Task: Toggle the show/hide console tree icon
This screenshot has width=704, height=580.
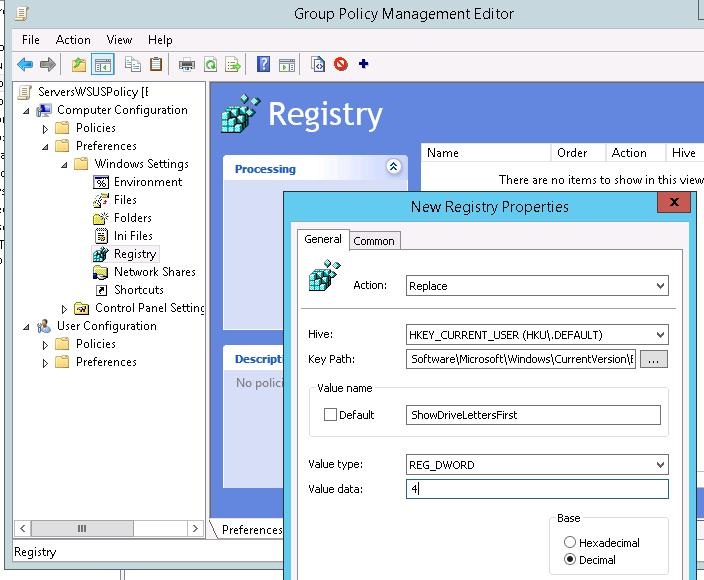Action: point(102,65)
